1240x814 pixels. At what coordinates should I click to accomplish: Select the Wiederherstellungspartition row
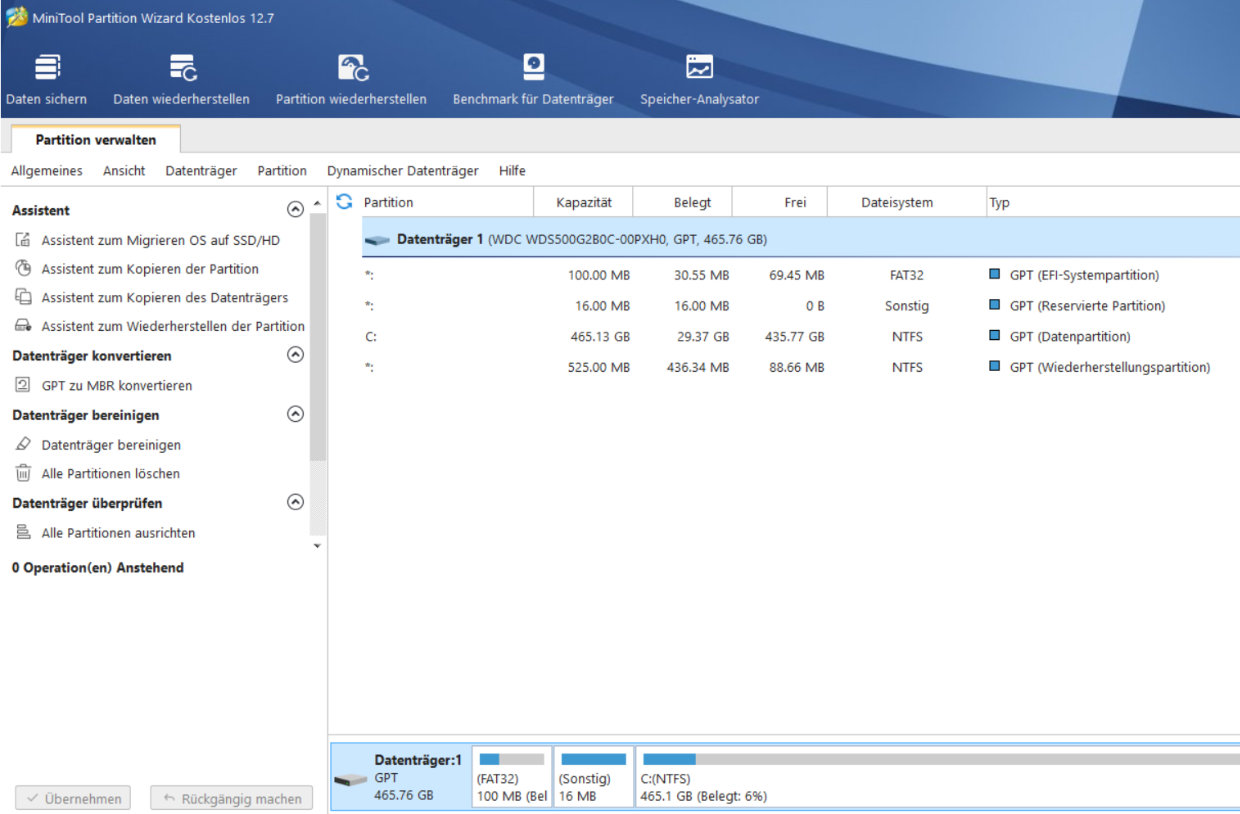(x=800, y=367)
